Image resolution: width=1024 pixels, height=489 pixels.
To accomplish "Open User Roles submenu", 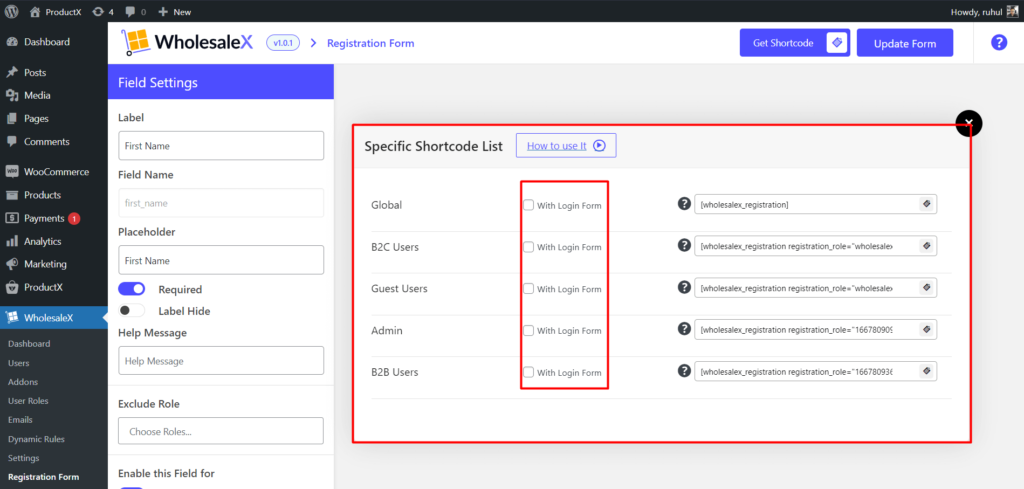I will click(x=28, y=401).
